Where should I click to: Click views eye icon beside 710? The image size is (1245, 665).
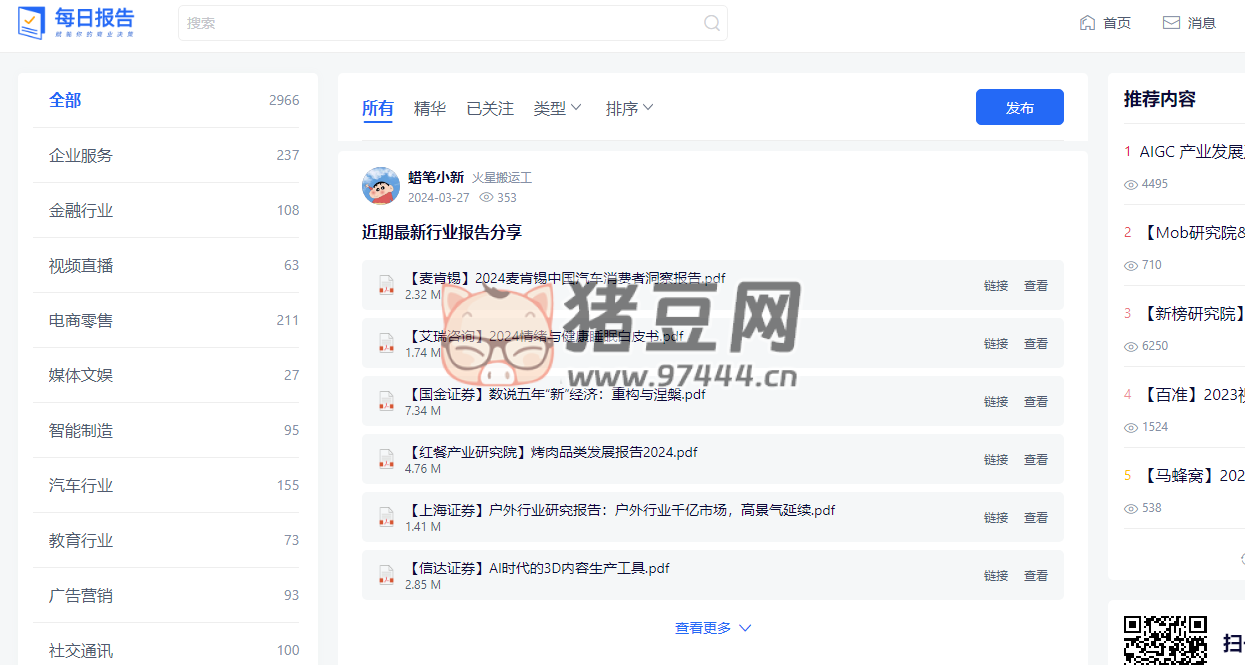tap(1131, 265)
